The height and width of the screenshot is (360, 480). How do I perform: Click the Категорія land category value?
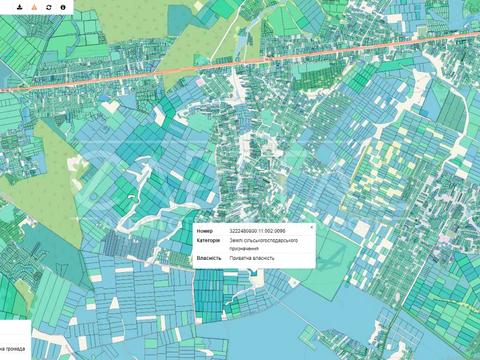click(x=263, y=244)
